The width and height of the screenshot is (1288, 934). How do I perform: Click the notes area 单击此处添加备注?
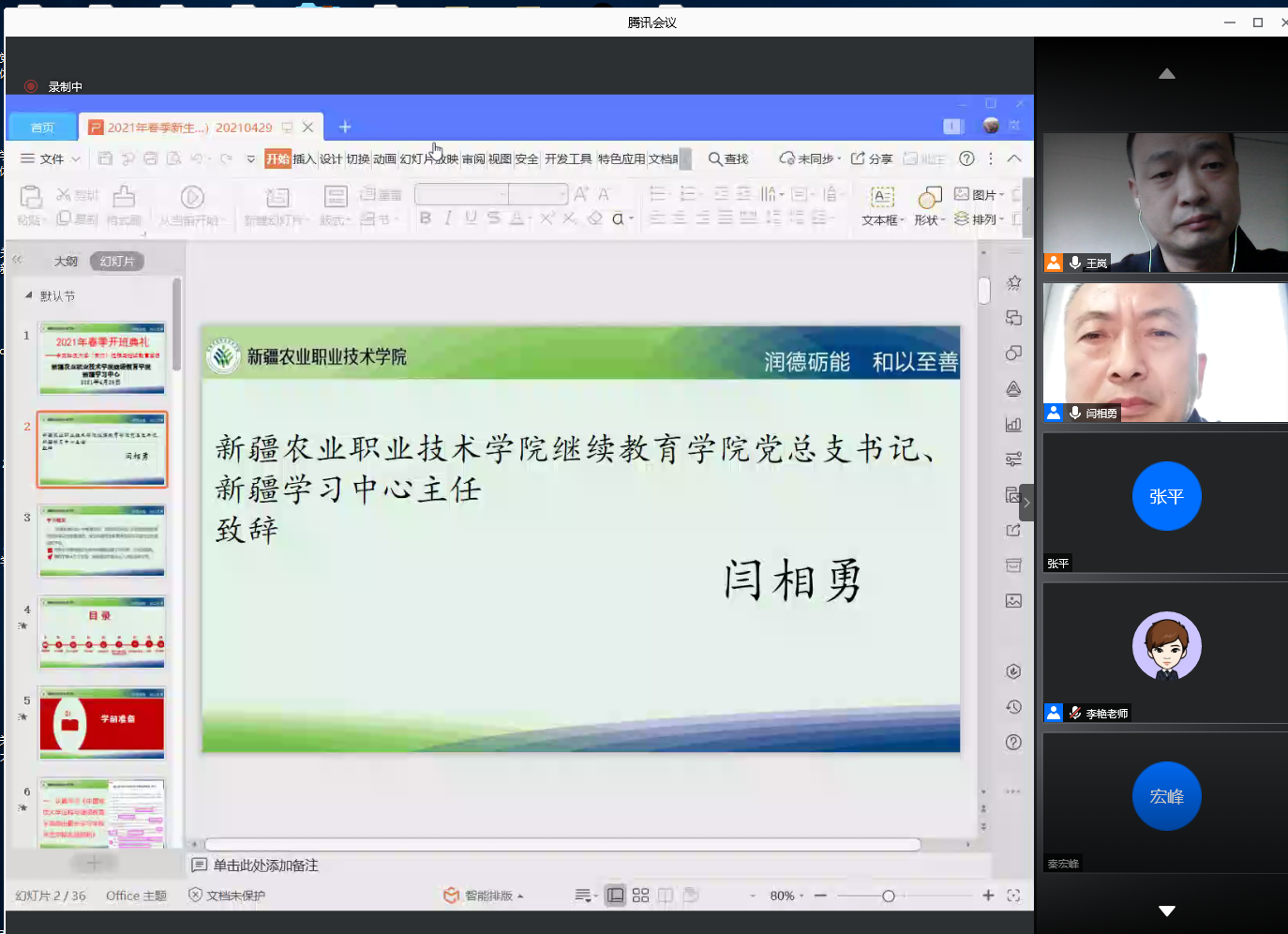click(x=265, y=866)
